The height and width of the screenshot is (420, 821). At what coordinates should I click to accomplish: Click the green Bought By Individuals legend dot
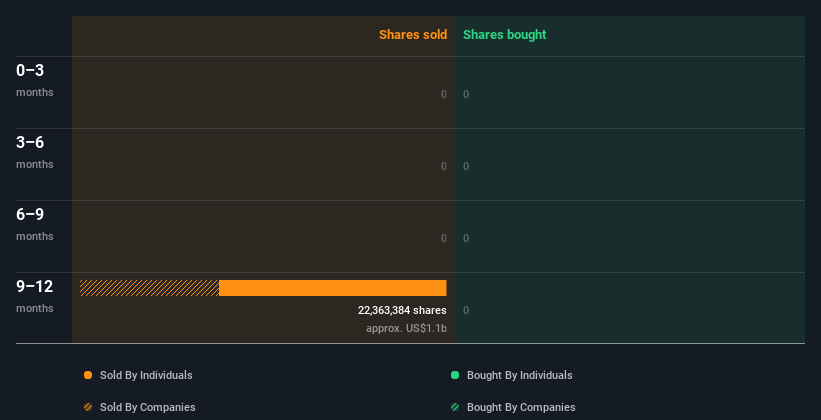click(x=455, y=375)
